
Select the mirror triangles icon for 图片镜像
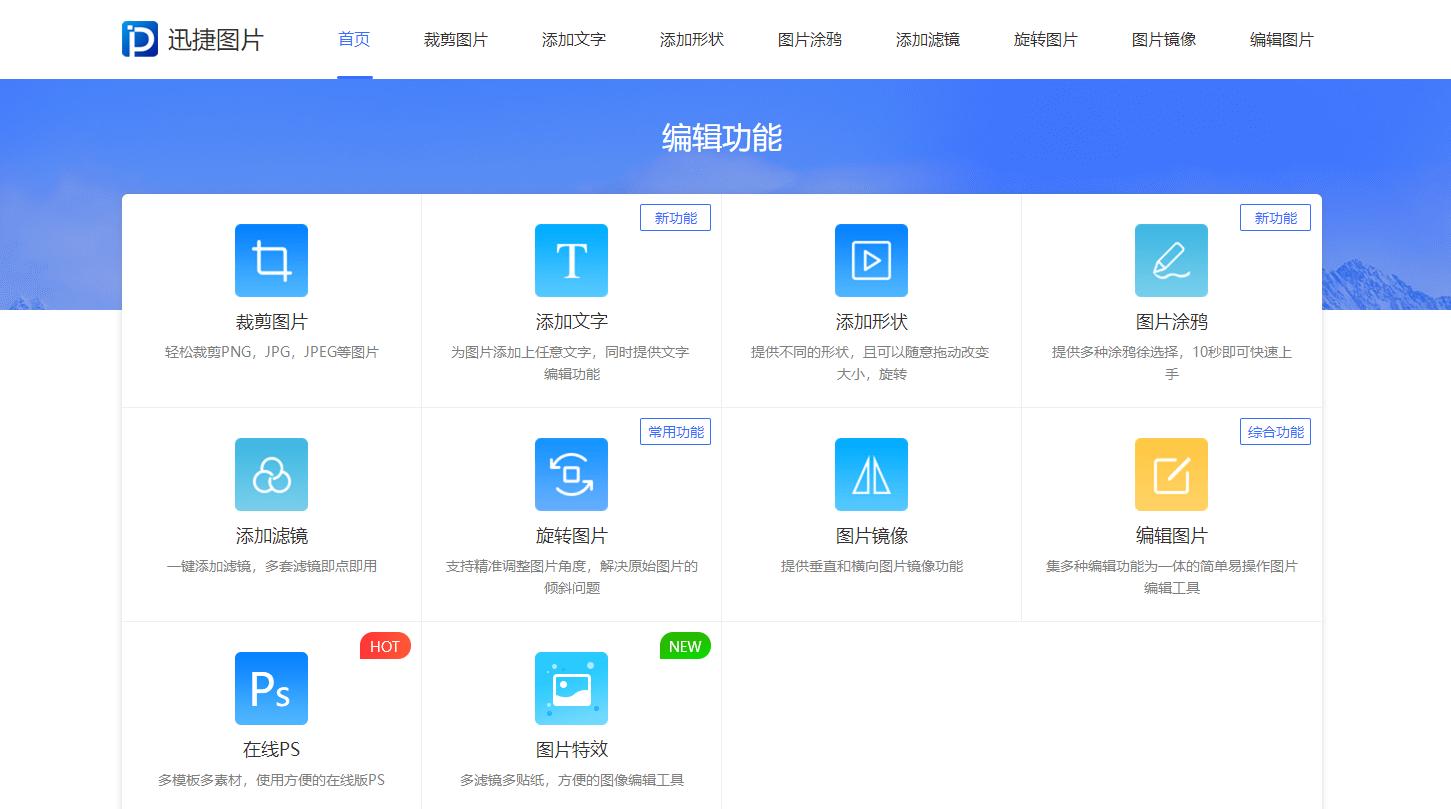coord(871,474)
